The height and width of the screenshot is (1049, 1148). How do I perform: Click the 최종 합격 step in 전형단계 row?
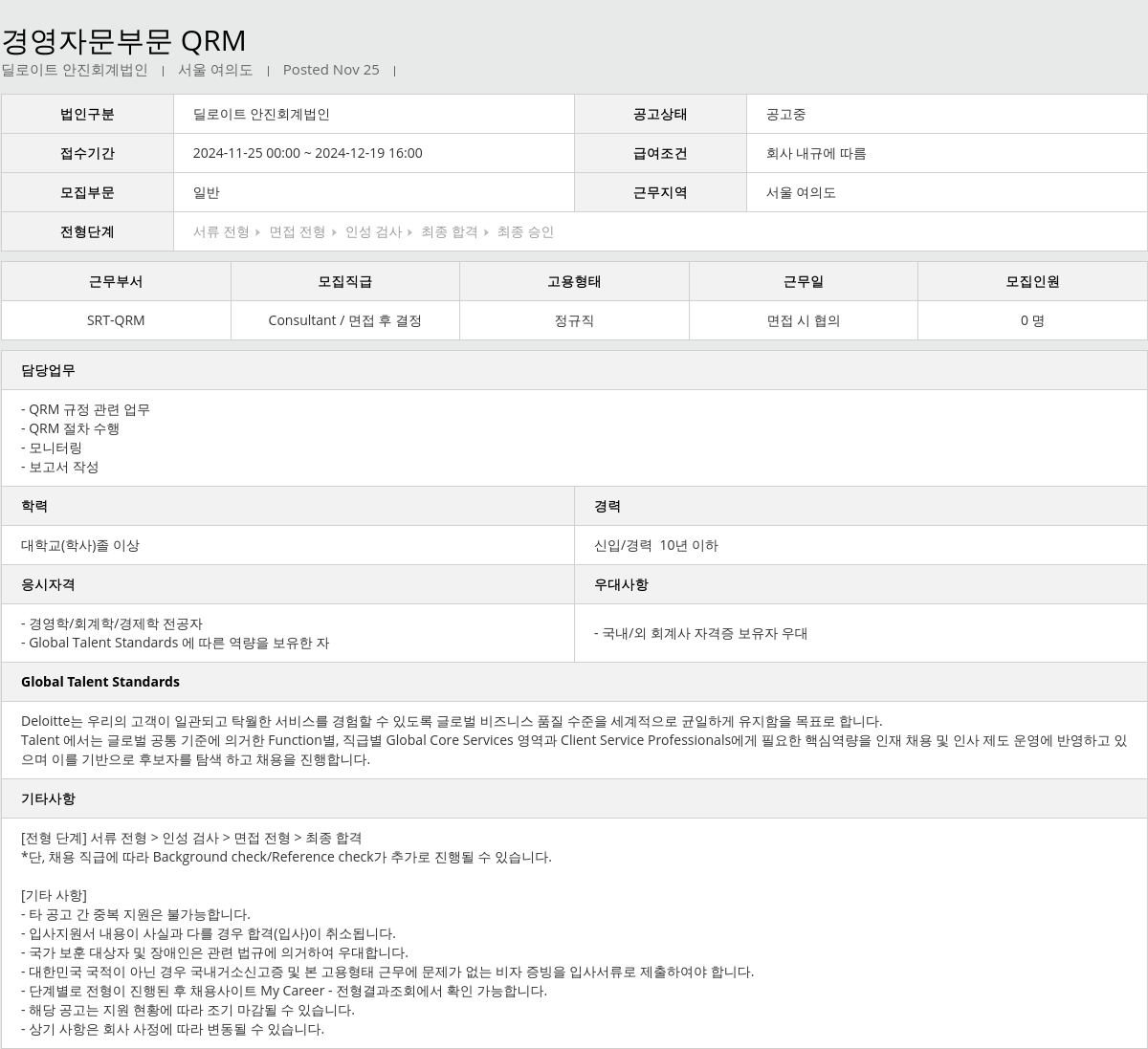click(450, 231)
